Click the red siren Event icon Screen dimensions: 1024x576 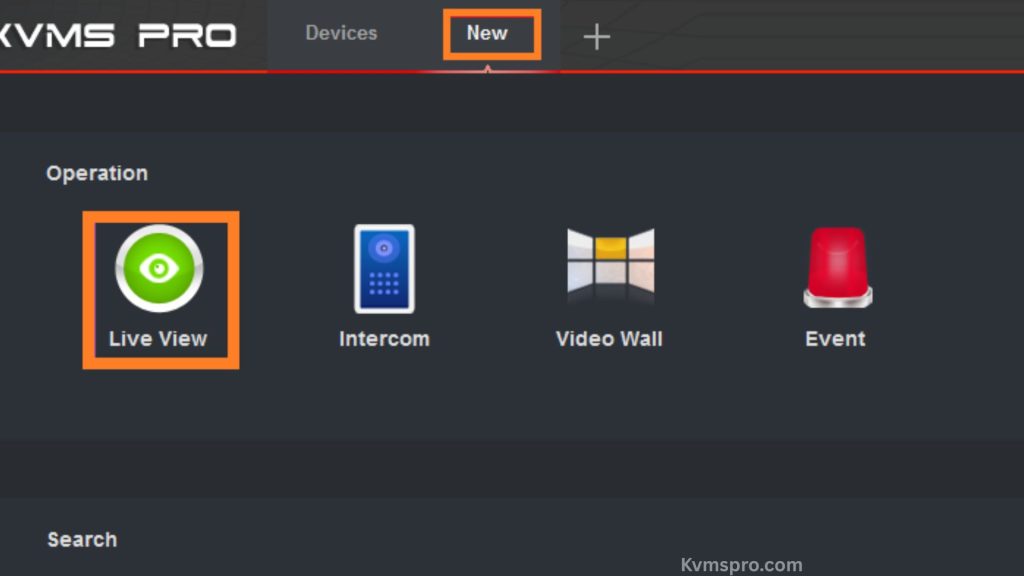(836, 268)
